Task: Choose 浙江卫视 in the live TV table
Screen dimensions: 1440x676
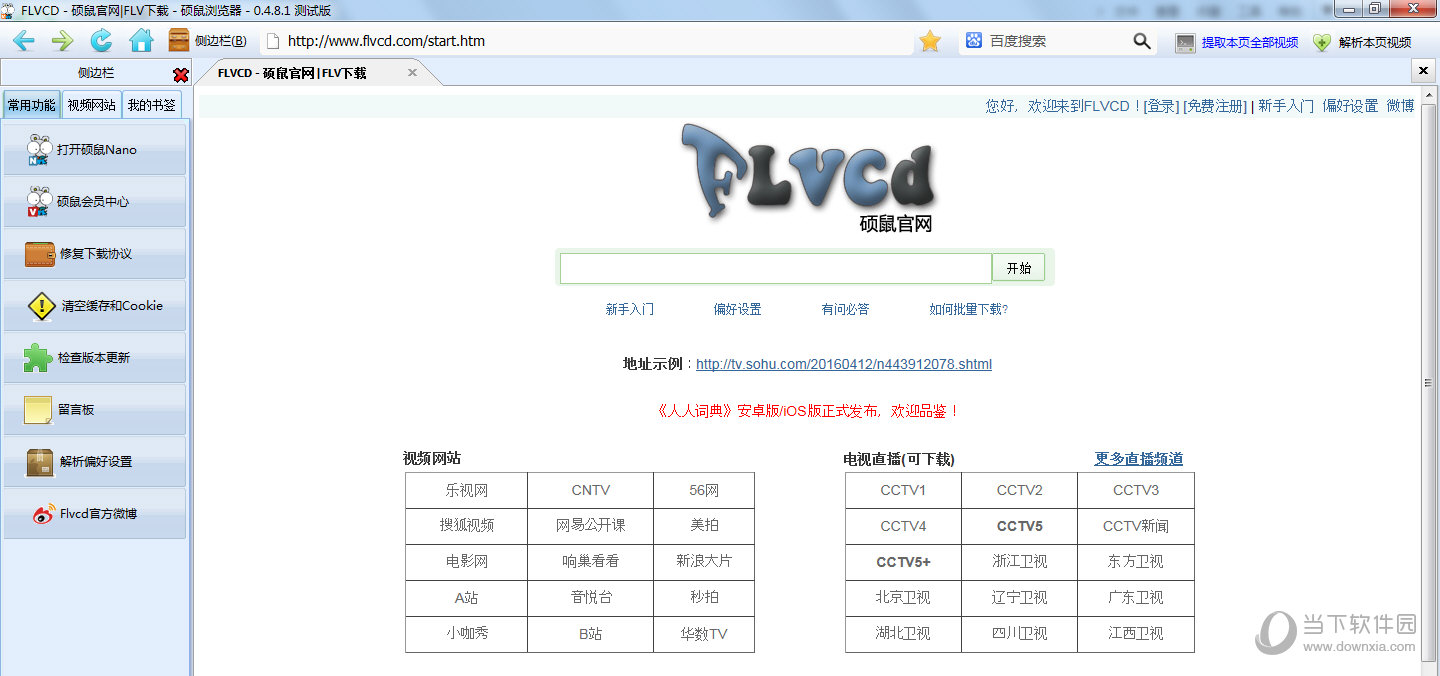Action: point(1019,562)
